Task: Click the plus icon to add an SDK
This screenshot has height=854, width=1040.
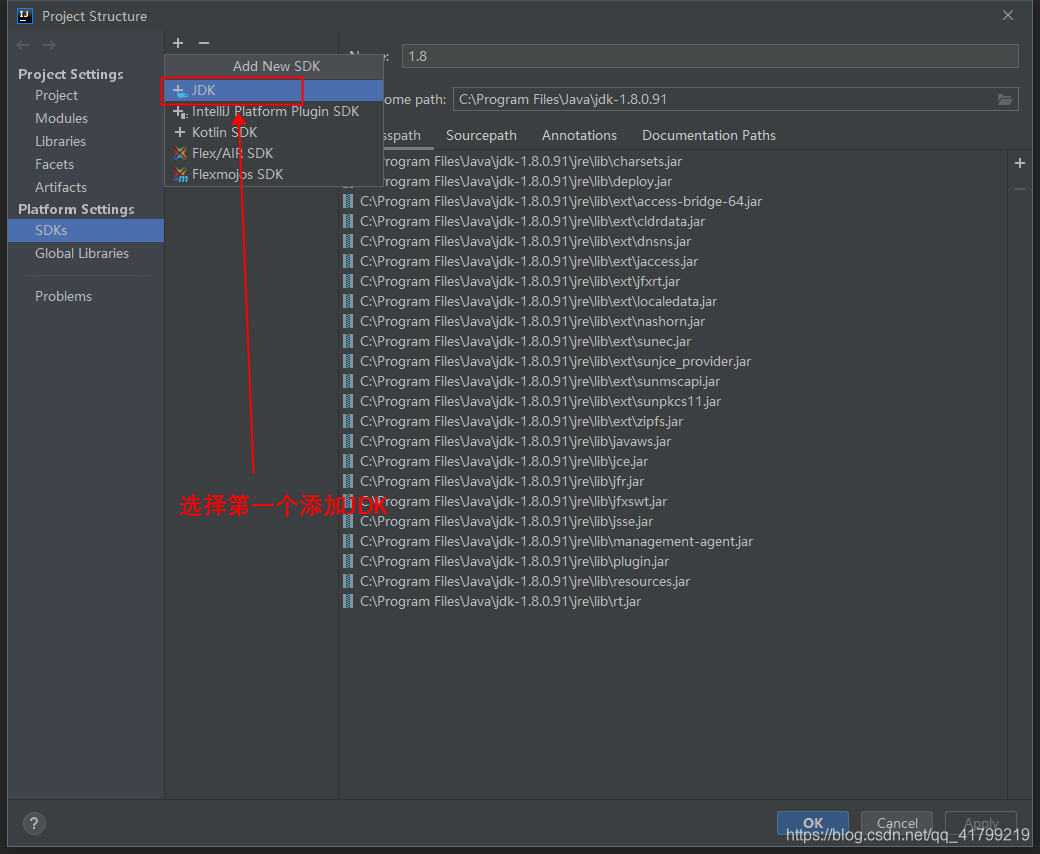Action: click(178, 43)
